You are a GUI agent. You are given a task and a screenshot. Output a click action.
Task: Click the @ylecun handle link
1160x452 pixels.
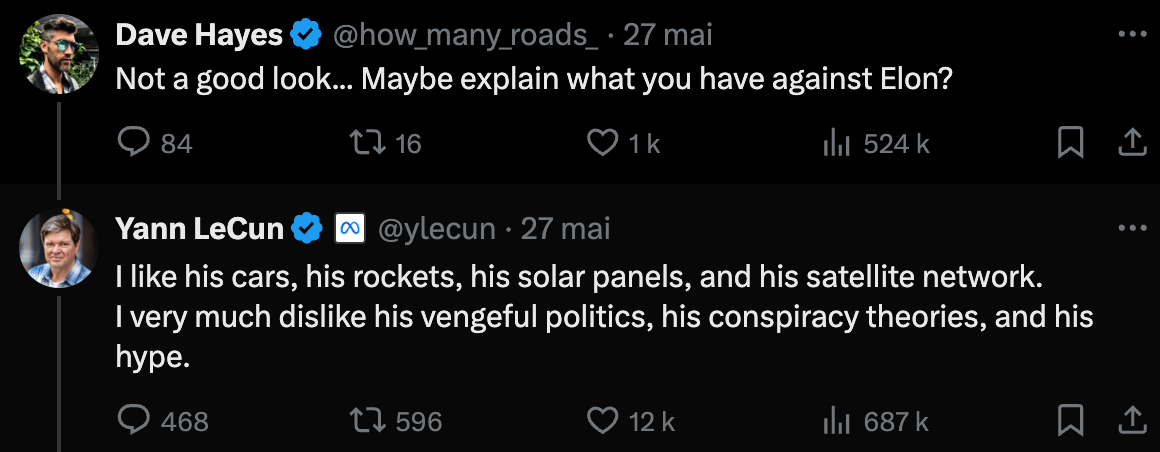435,229
